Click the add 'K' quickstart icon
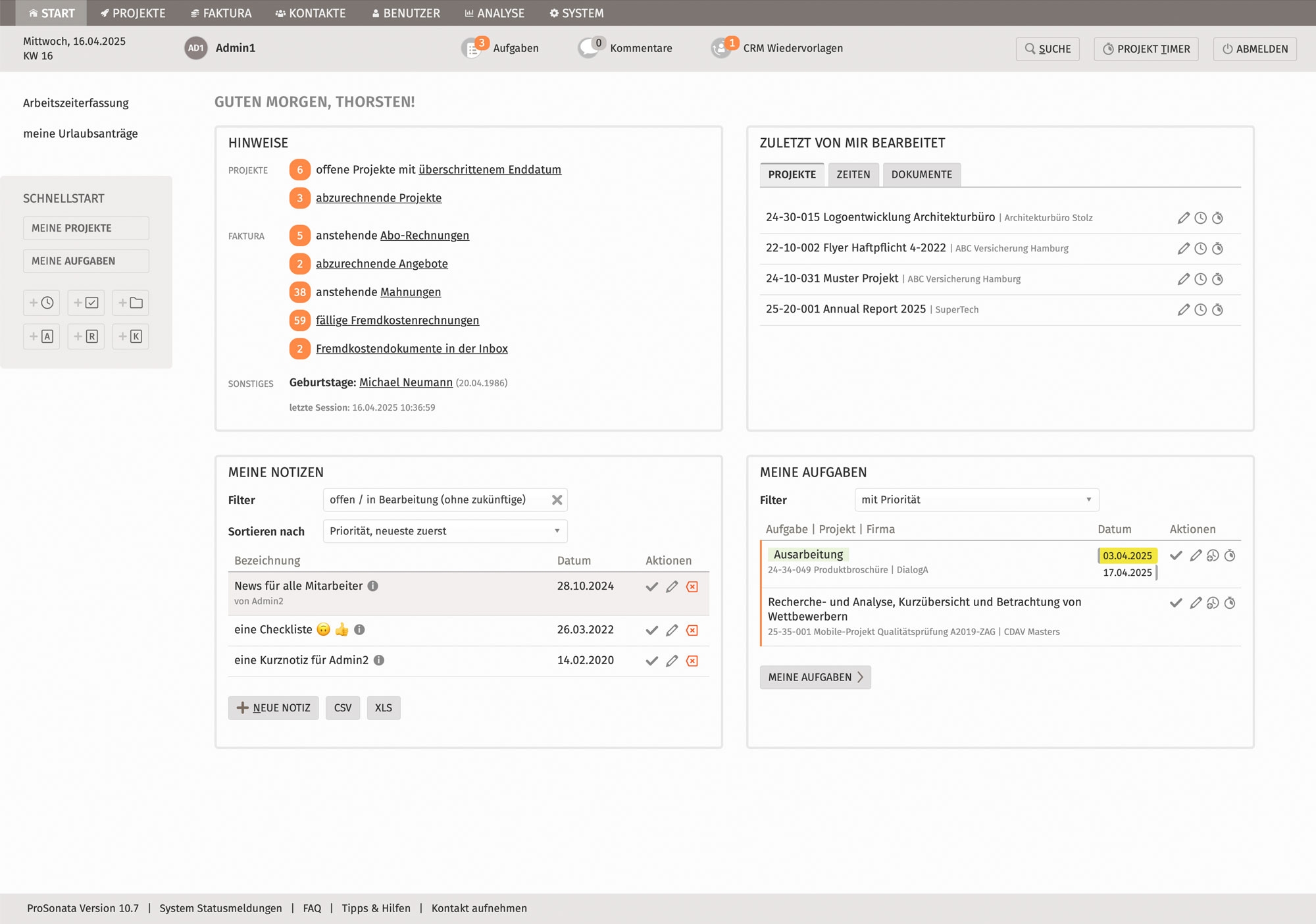Viewport: 1316px width, 924px height. click(x=130, y=336)
